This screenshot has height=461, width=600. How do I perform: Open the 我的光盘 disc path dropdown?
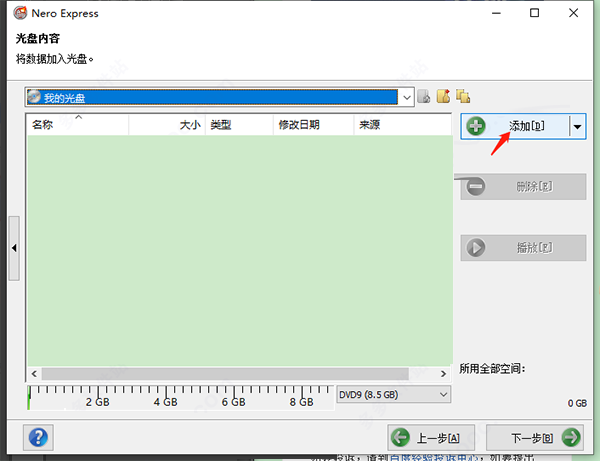pos(407,98)
